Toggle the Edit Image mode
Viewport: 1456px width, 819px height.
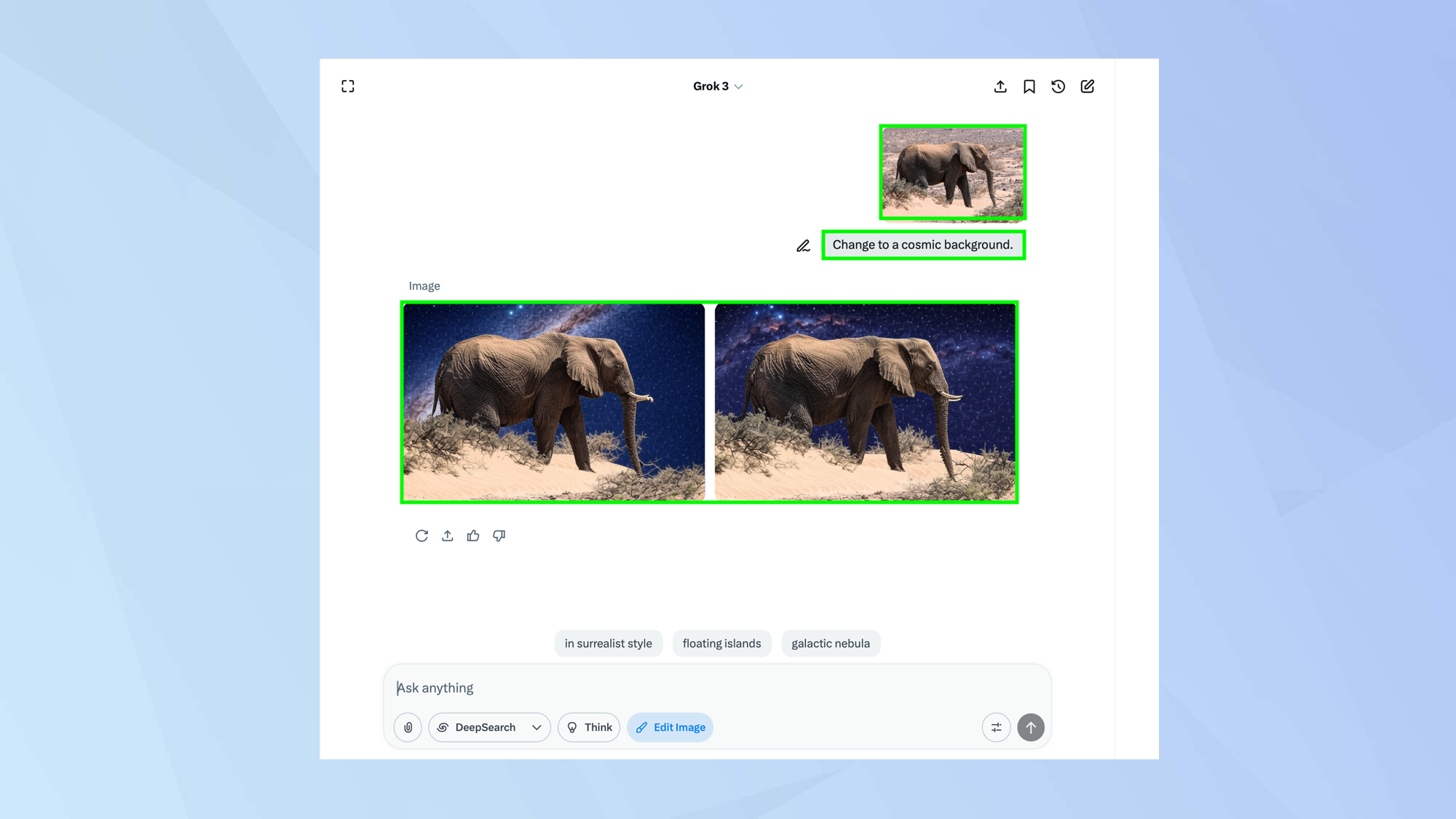click(x=670, y=727)
